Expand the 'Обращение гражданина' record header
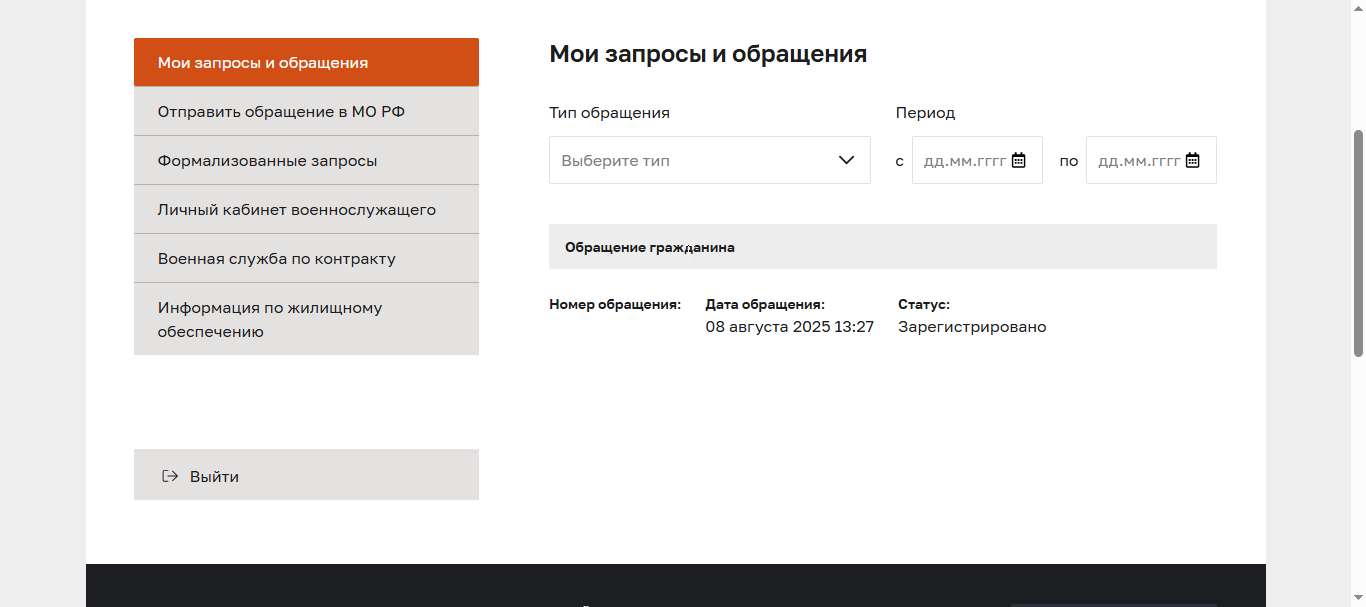This screenshot has height=607, width=1366. point(882,247)
